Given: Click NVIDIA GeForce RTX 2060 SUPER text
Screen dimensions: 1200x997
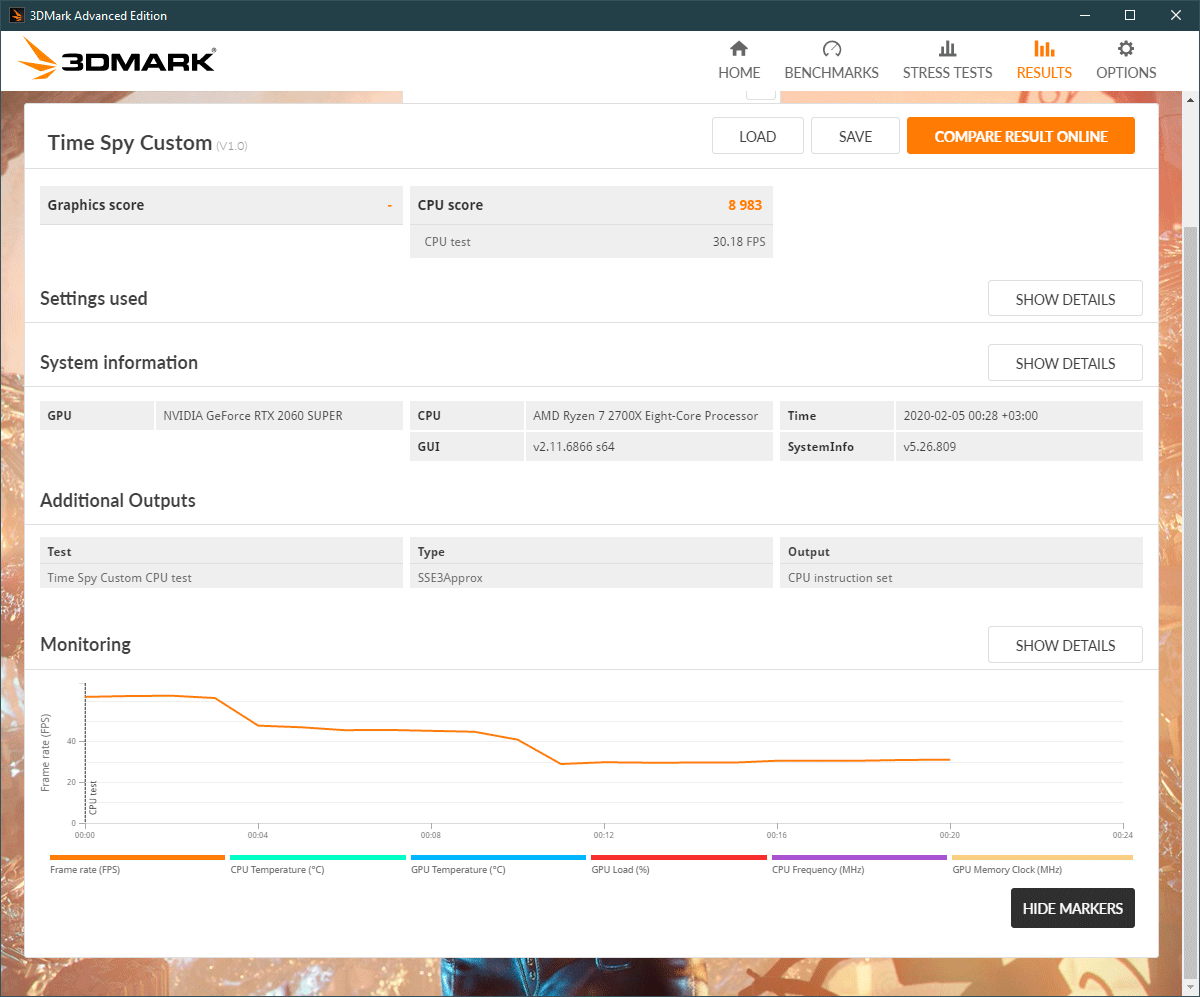Looking at the screenshot, I should pyautogui.click(x=253, y=416).
